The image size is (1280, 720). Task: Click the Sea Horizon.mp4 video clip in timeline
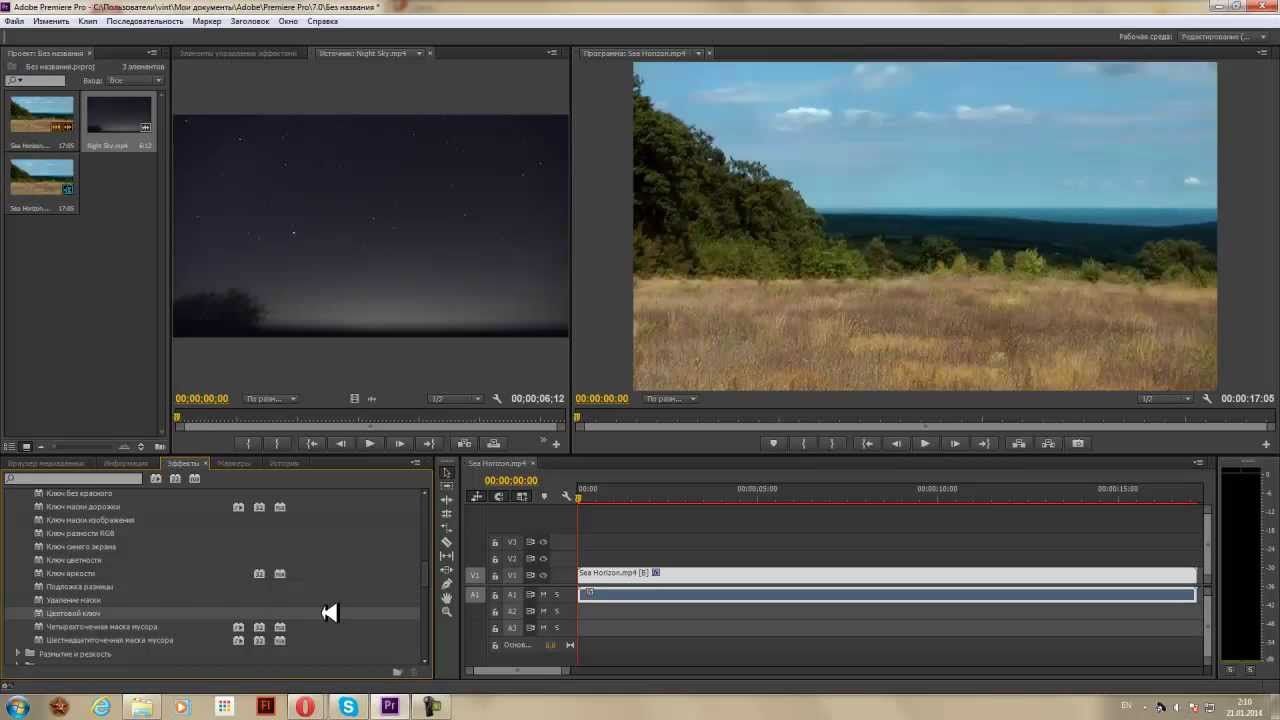(887, 574)
